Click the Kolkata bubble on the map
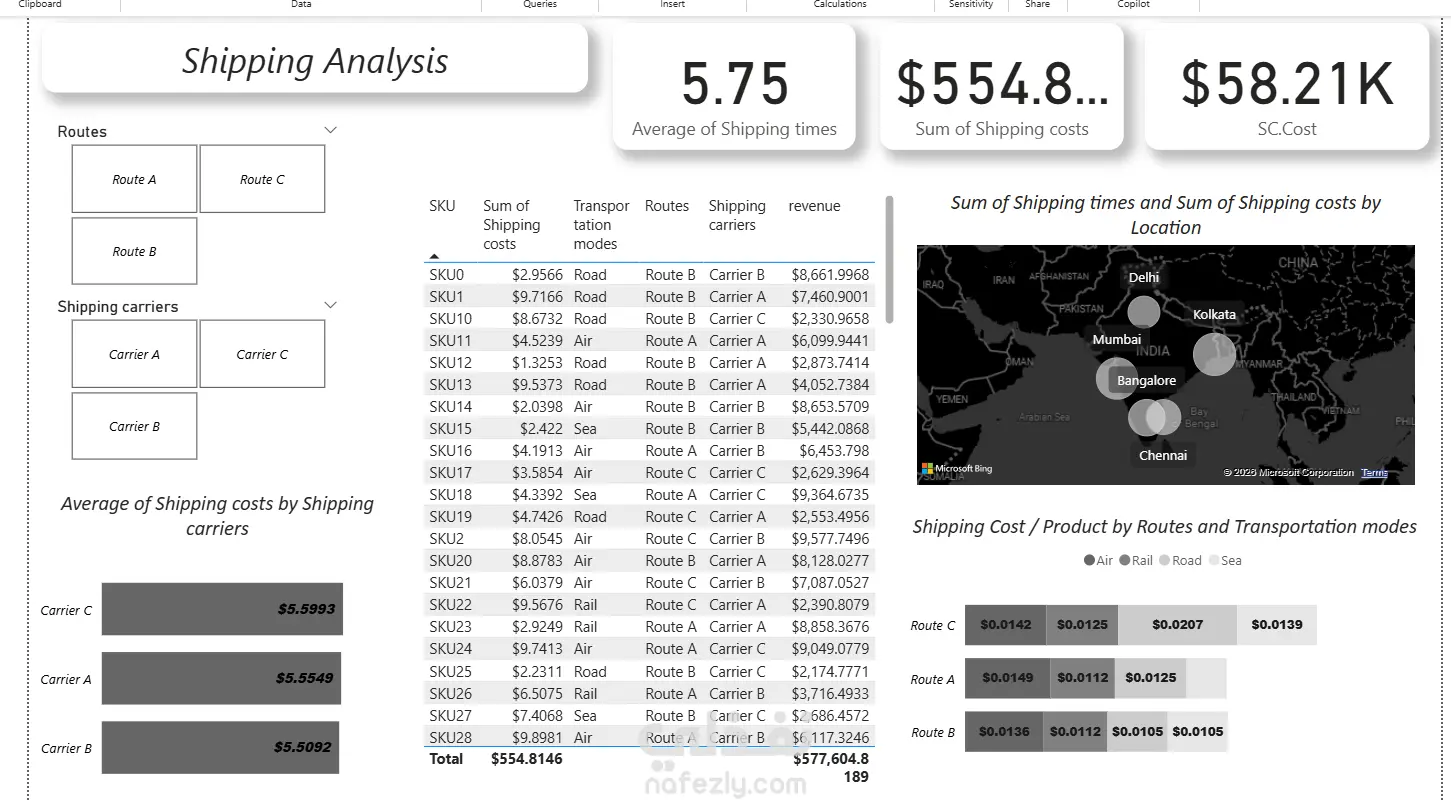Image resolution: width=1451 pixels, height=800 pixels. [x=1214, y=355]
